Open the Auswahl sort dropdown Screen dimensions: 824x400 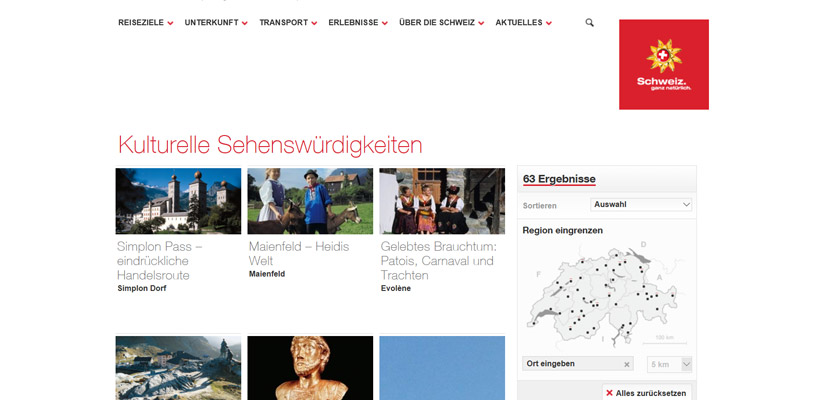(641, 204)
